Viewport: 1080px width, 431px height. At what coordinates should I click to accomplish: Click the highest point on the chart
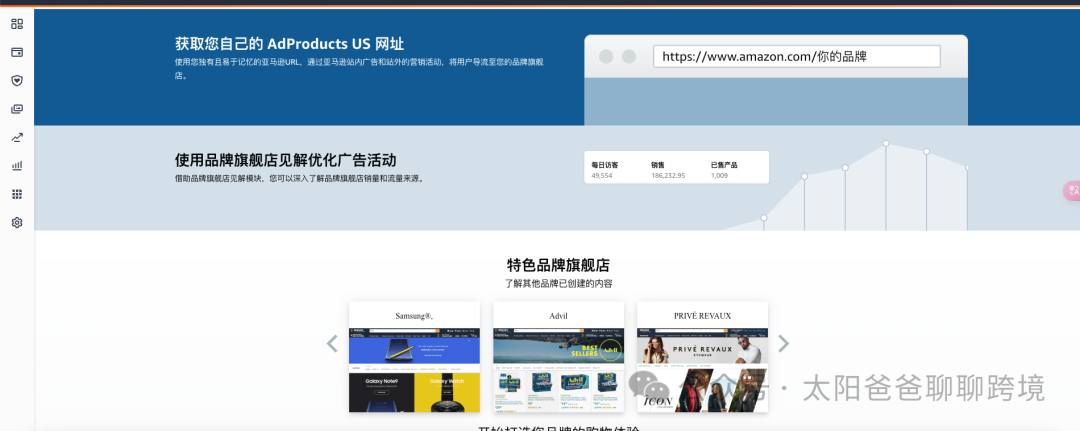pos(886,143)
